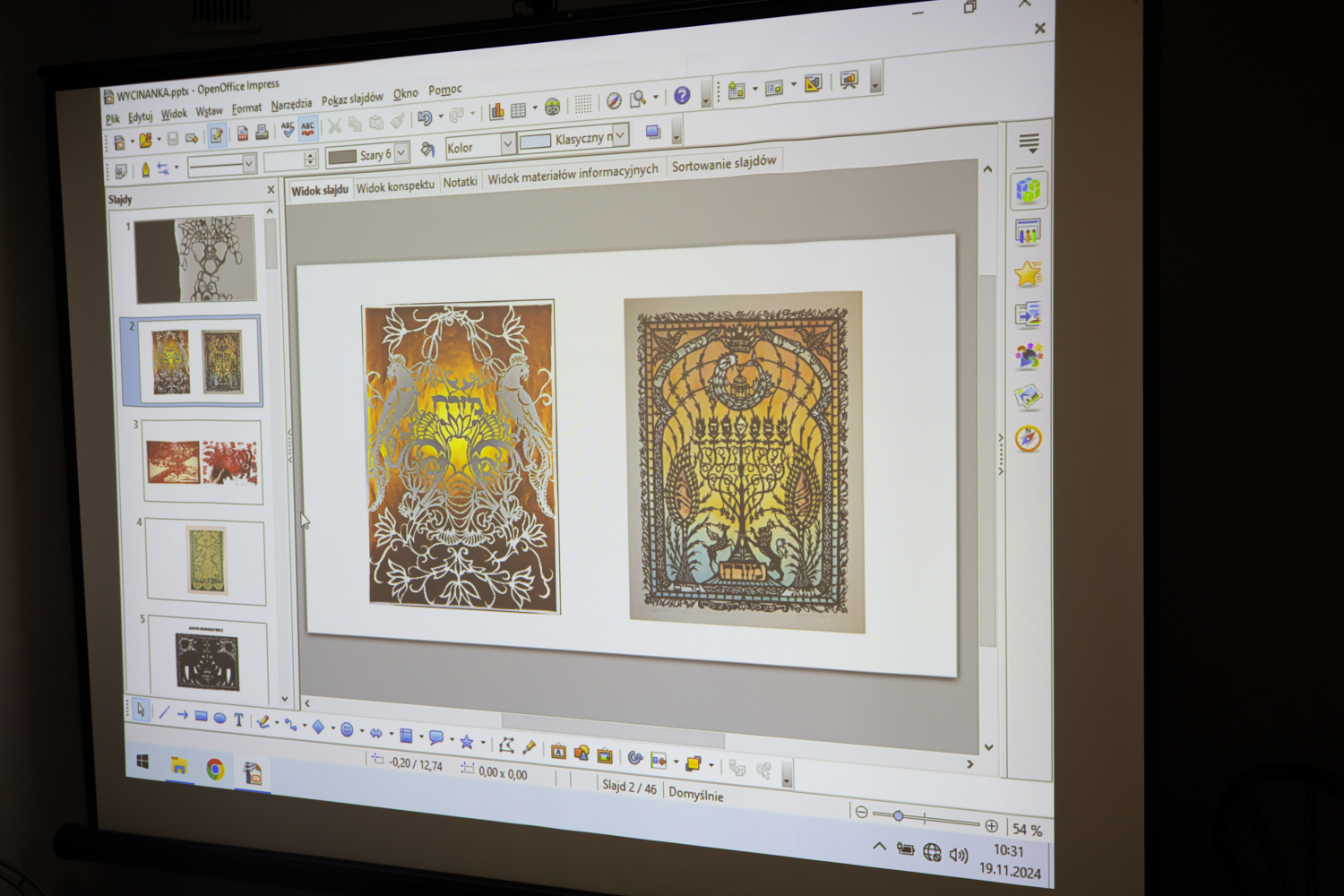
Task: Select slide 1 thumbnail
Action: click(195, 259)
